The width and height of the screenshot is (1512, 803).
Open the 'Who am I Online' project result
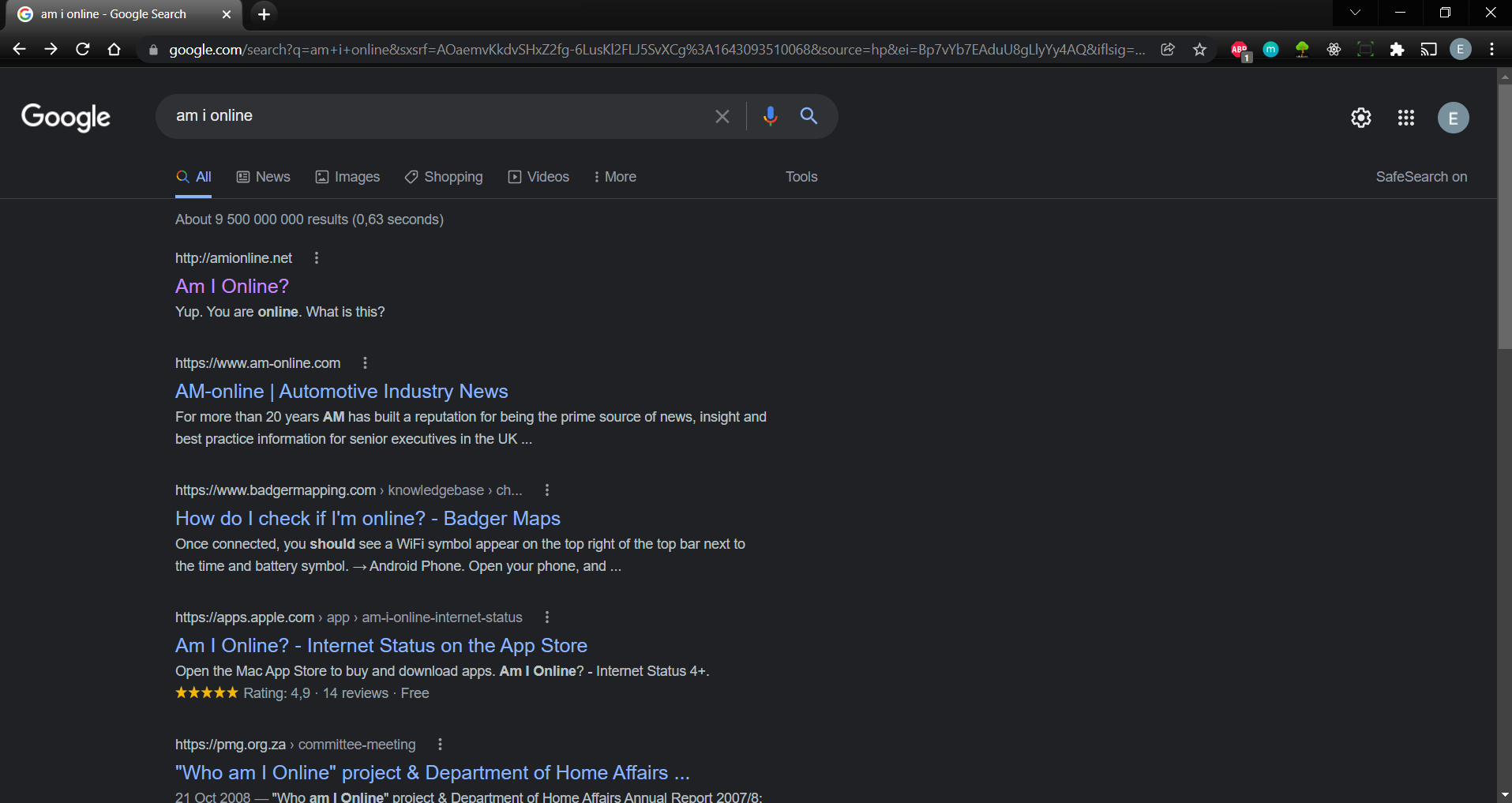point(433,772)
